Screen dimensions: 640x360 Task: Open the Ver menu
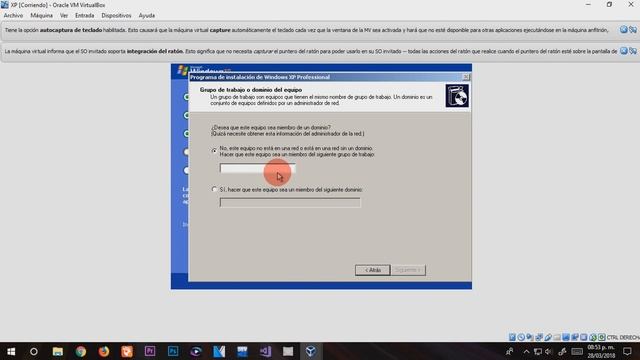click(64, 16)
